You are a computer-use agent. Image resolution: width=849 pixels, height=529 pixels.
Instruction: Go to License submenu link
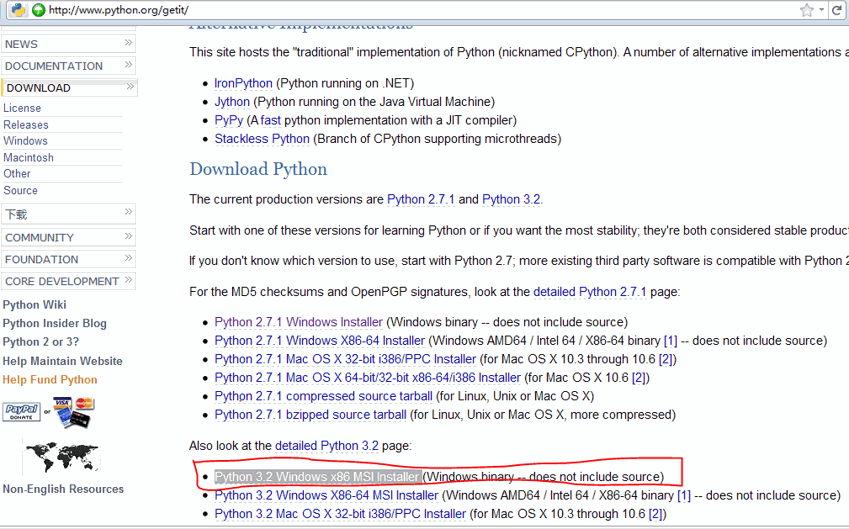(x=22, y=108)
